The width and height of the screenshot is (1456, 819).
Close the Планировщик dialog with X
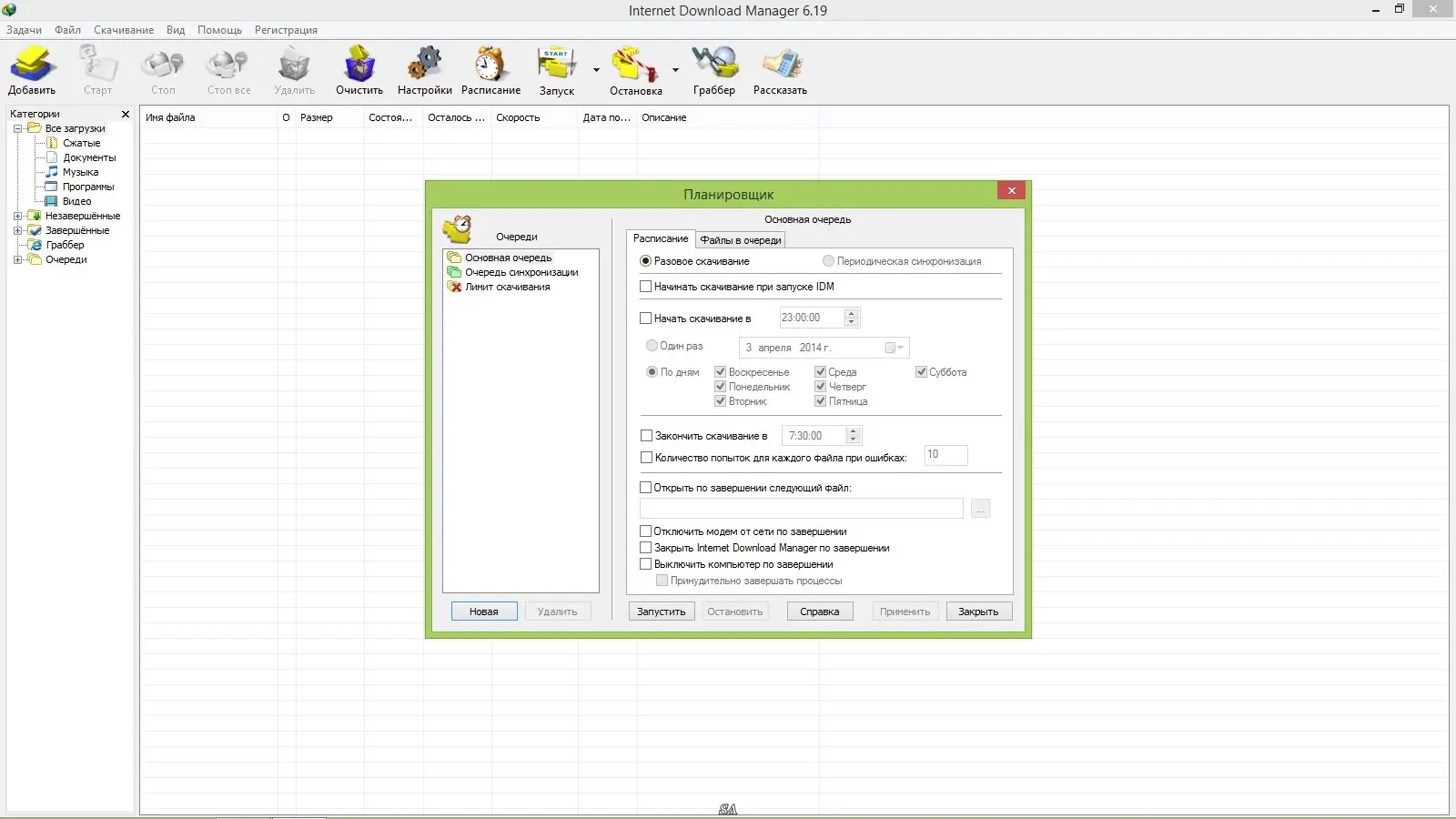pos(1011,190)
